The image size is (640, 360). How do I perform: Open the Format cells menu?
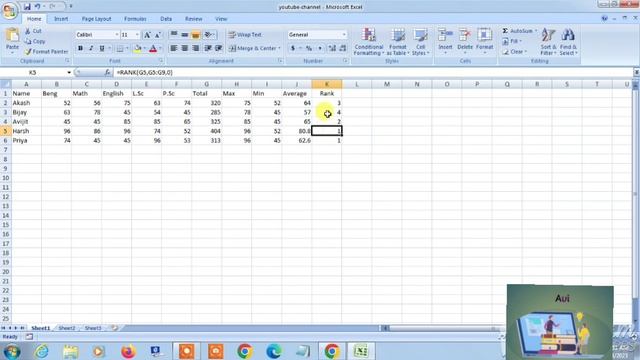pos(484,42)
